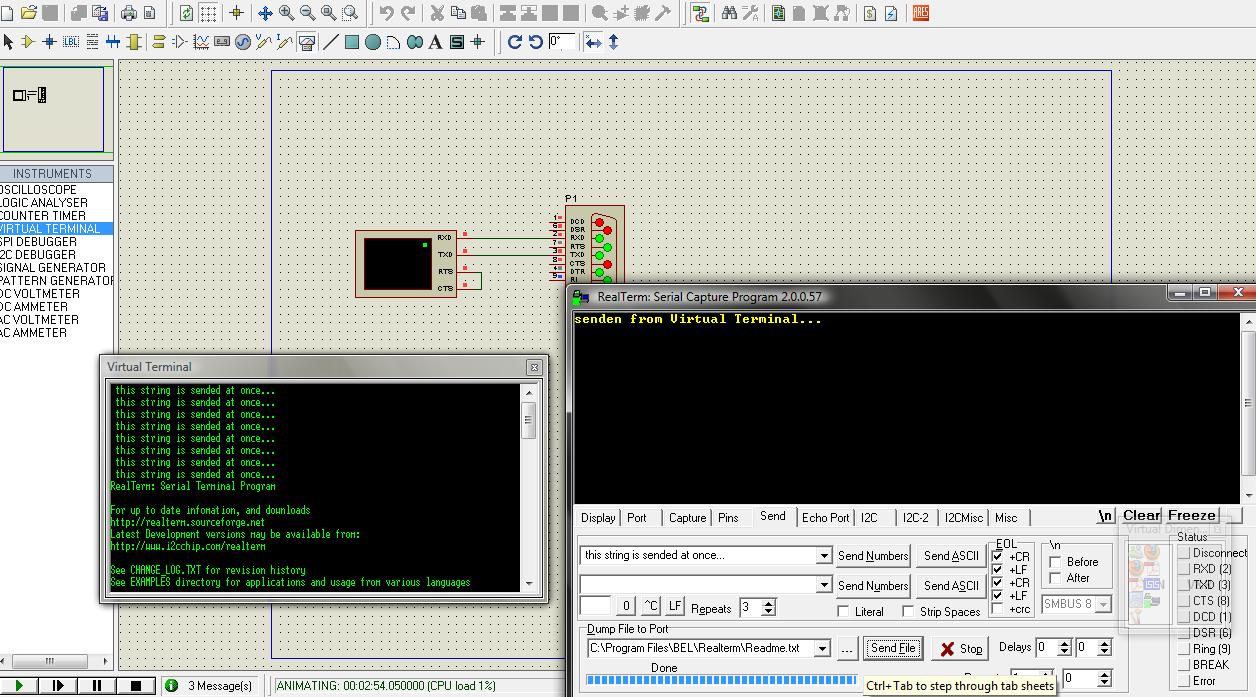This screenshot has height=697, width=1256.
Task: Open the Capture tab in RealTerm
Action: (x=687, y=517)
